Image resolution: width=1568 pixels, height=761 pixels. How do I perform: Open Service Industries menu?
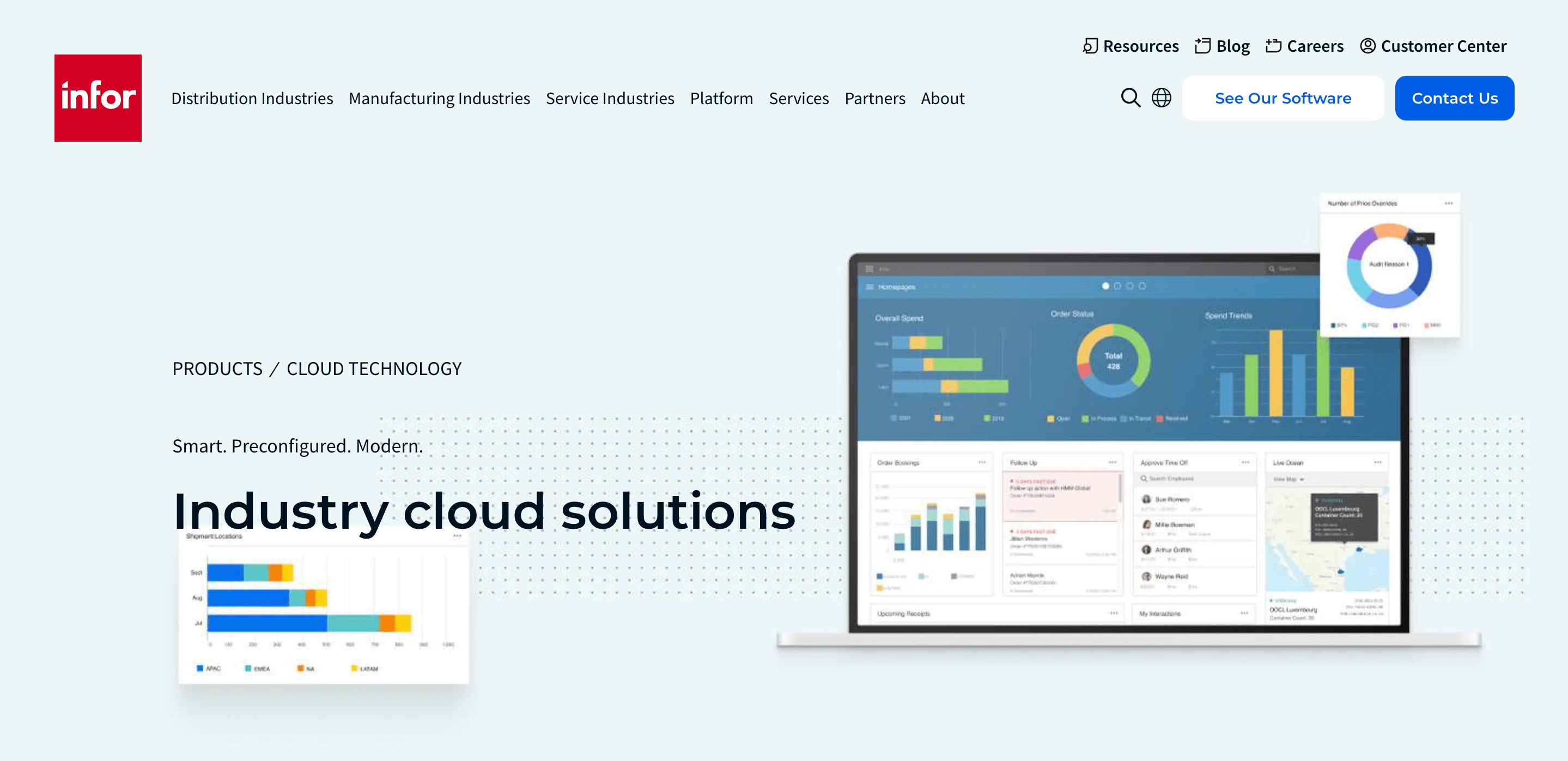[x=610, y=99]
